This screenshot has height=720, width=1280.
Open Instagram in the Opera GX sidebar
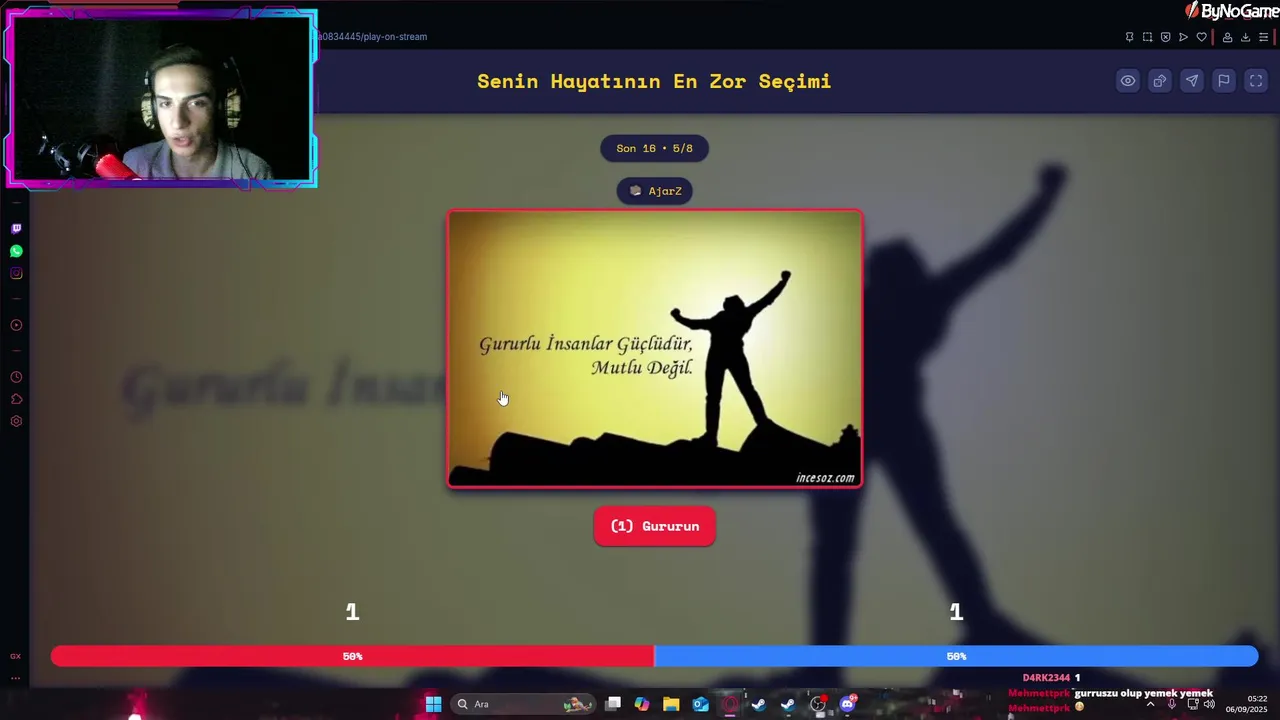pos(16,273)
